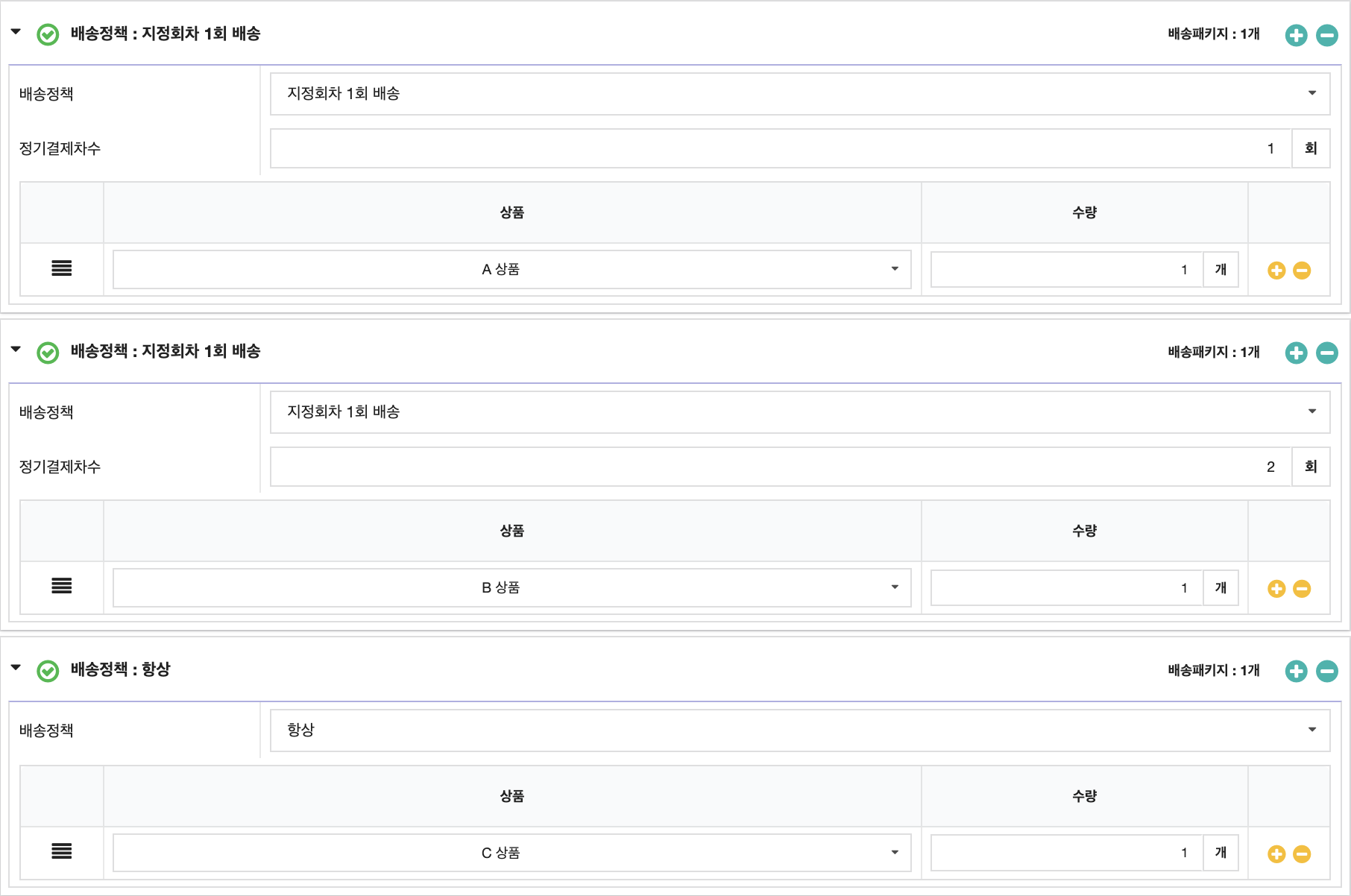Click drag handle icon of A 상품 row

click(62, 268)
